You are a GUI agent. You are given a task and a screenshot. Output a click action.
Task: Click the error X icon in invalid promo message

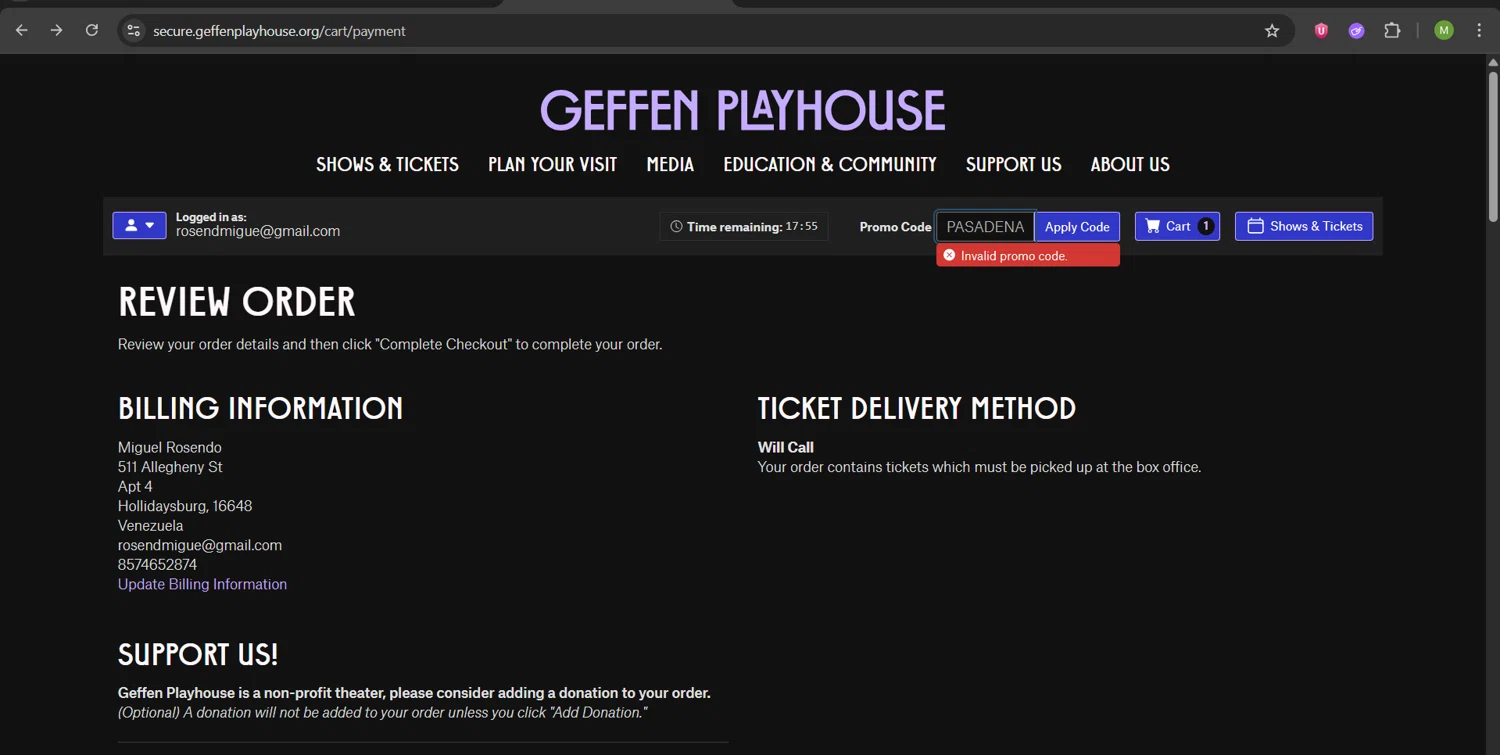(x=949, y=256)
